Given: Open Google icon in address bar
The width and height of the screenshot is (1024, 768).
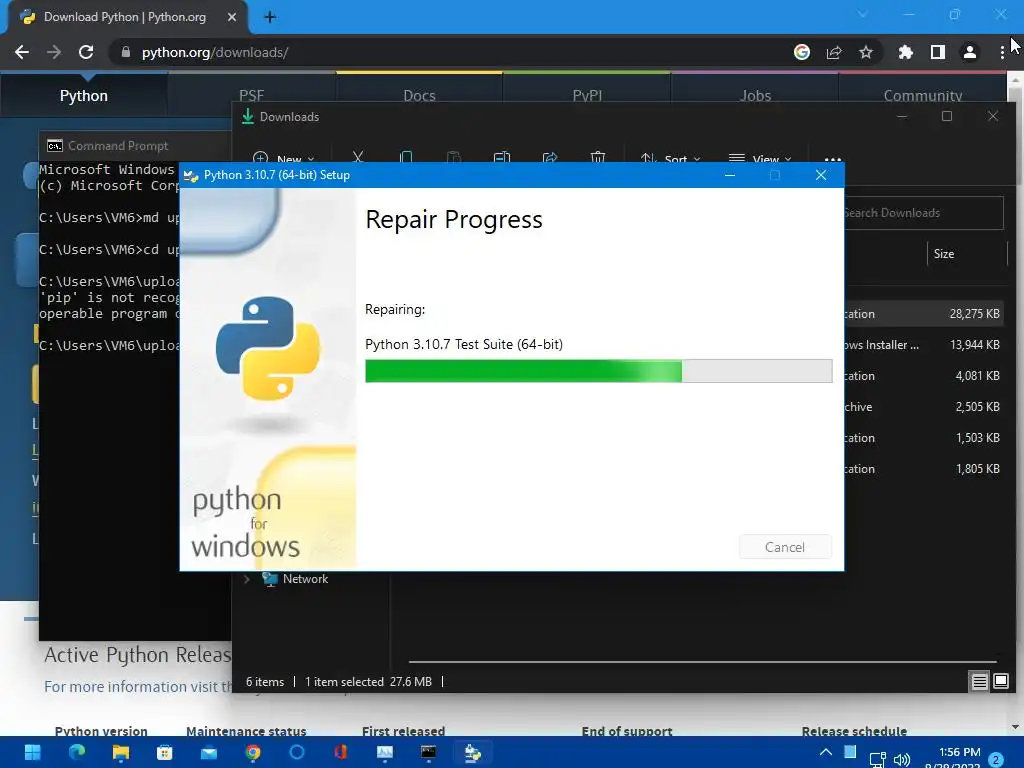Looking at the screenshot, I should point(802,52).
